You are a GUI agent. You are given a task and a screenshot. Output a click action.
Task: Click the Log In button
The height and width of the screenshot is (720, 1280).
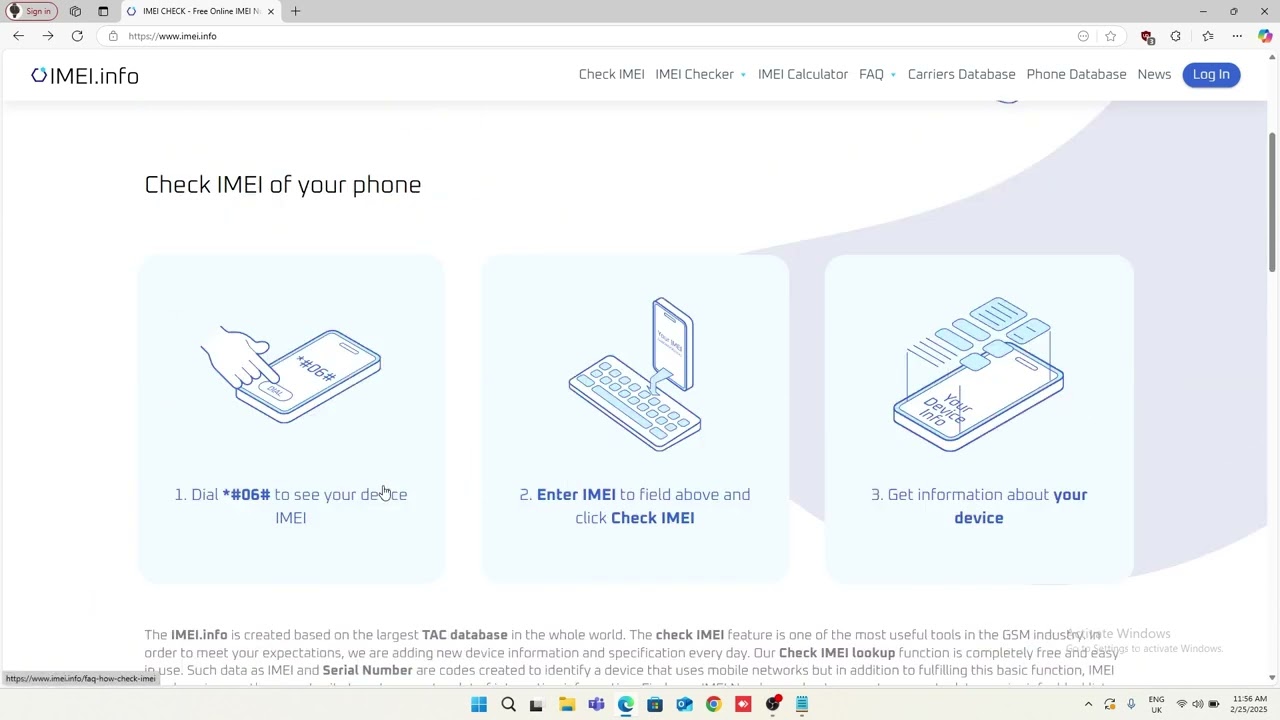1211,75
